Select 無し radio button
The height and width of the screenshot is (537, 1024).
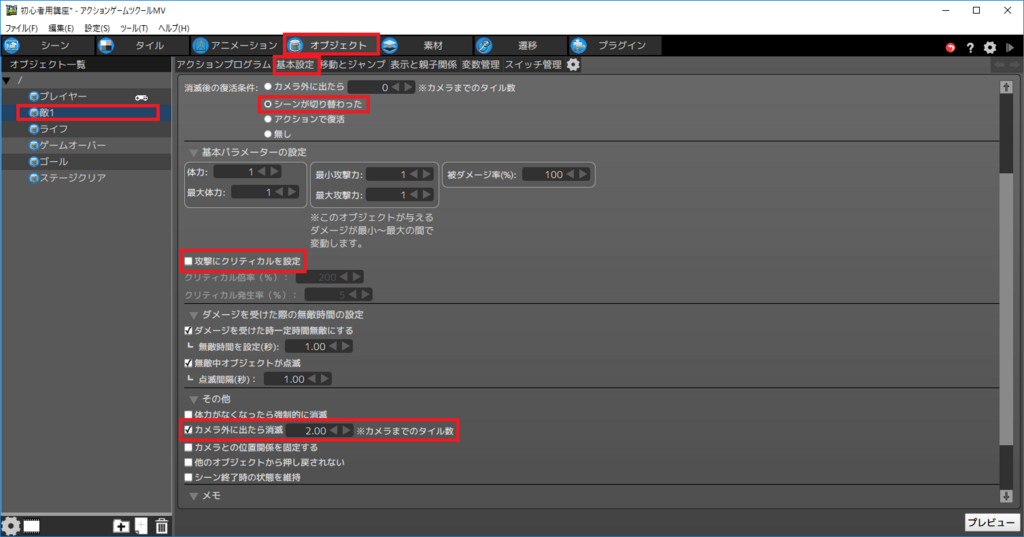point(268,134)
